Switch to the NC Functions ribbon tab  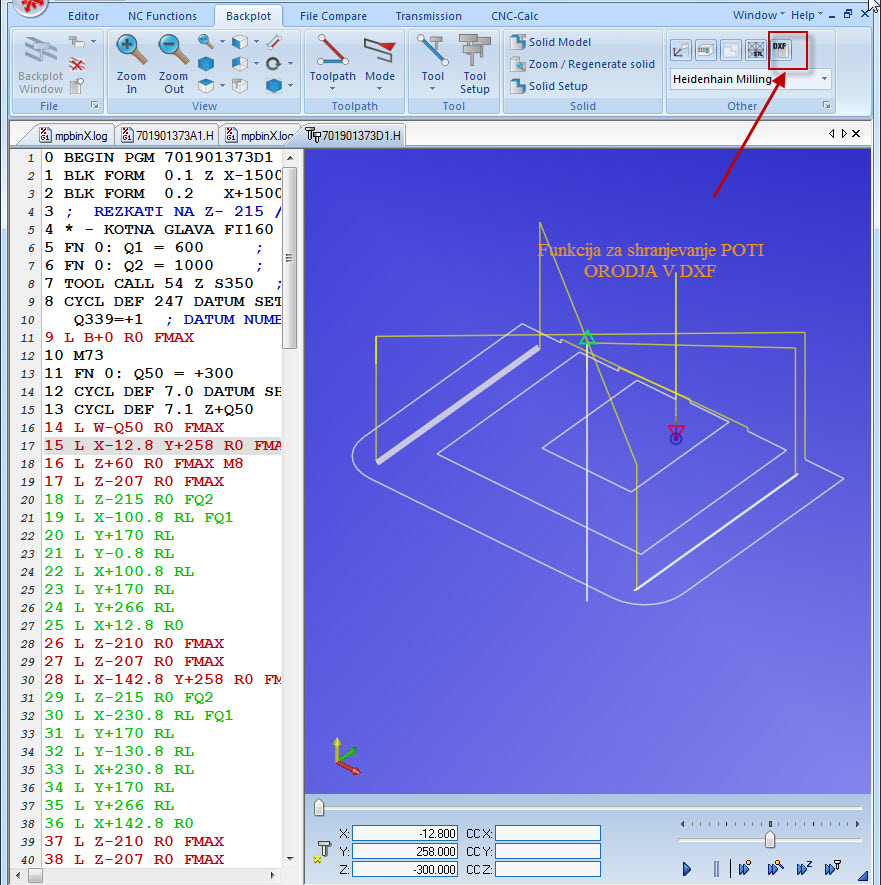tap(163, 16)
